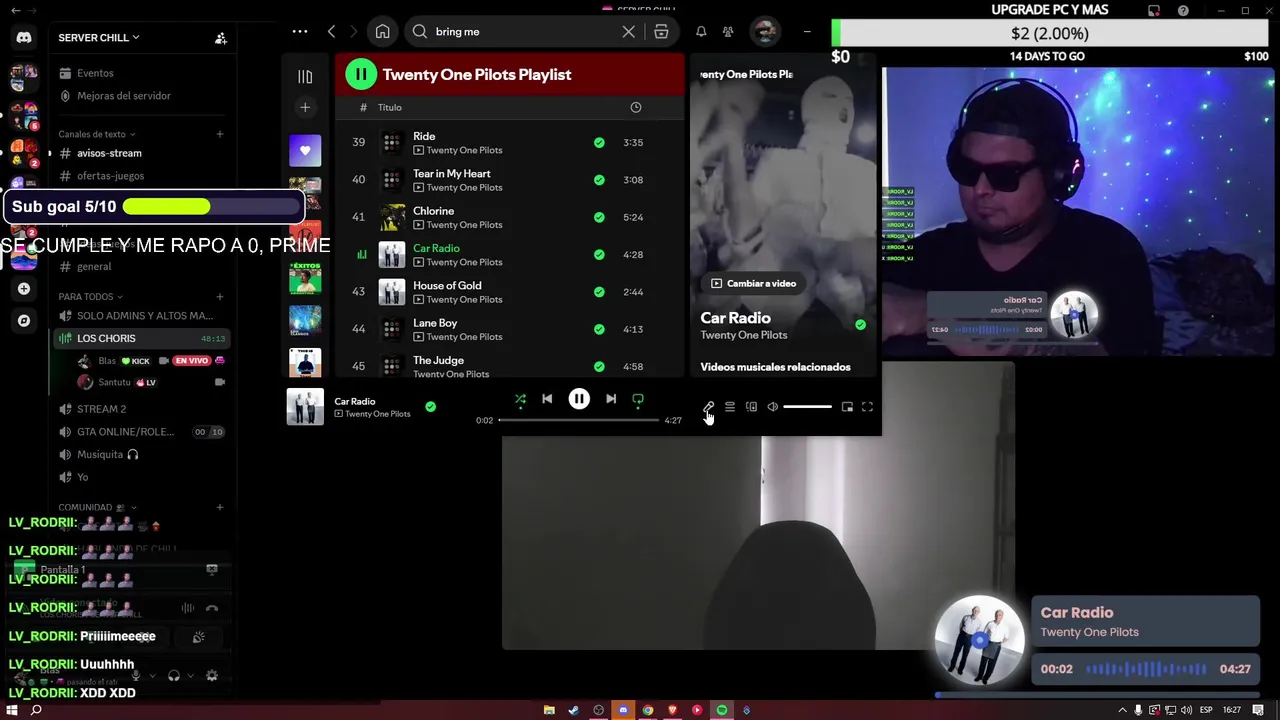Enter Spotify full screen mode
This screenshot has height=720, width=1280.
pos(867,407)
